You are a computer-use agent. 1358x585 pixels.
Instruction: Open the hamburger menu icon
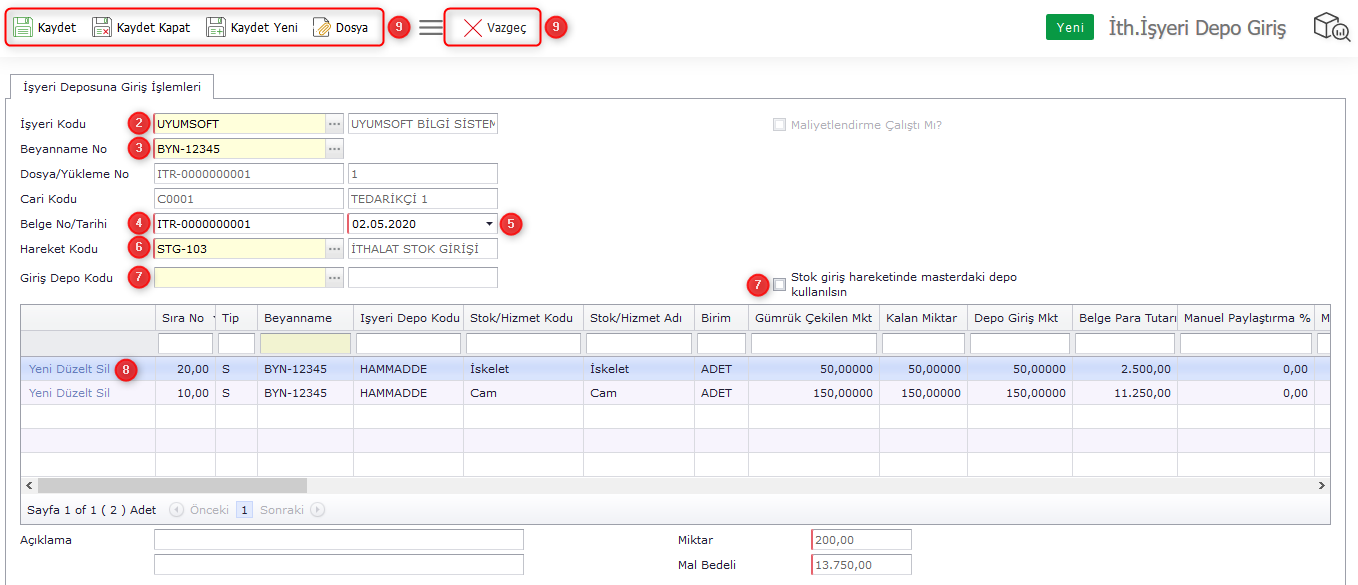[x=430, y=27]
